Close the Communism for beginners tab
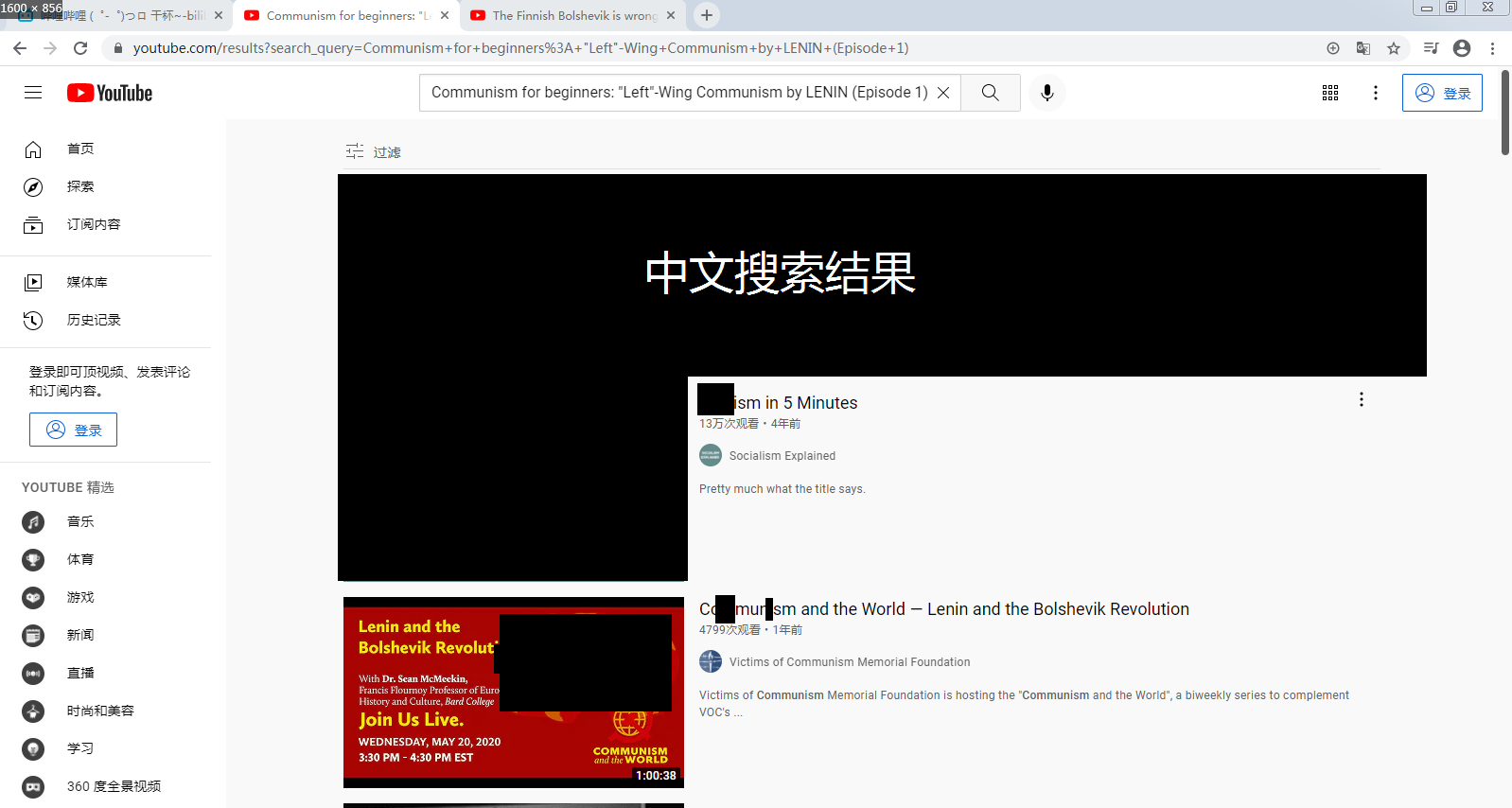Viewport: 1512px width, 808px height. click(x=445, y=15)
